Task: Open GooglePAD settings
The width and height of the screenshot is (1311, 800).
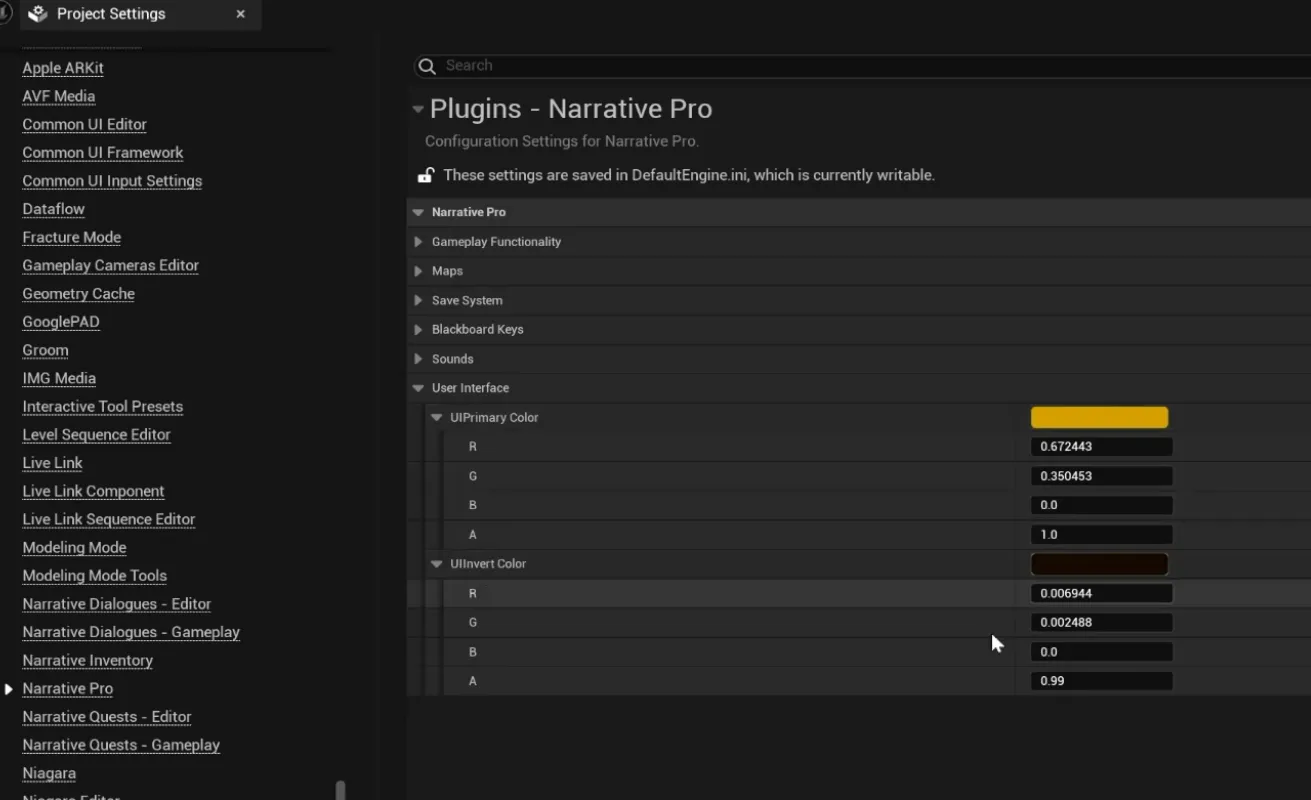Action: (61, 322)
